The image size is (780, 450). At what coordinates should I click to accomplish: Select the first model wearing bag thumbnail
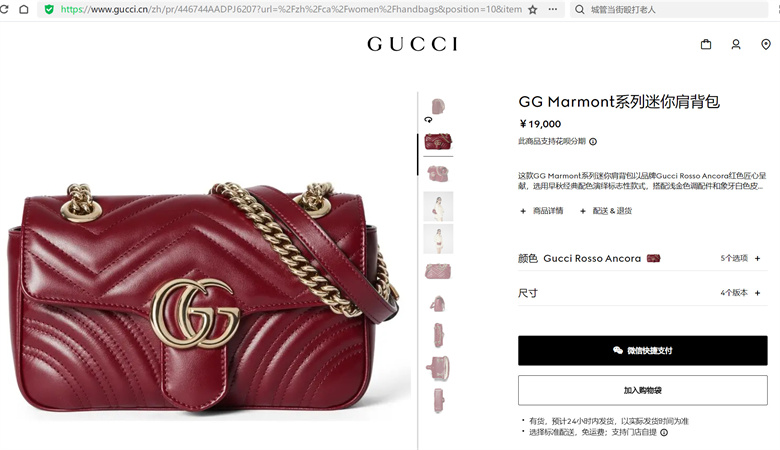point(438,206)
